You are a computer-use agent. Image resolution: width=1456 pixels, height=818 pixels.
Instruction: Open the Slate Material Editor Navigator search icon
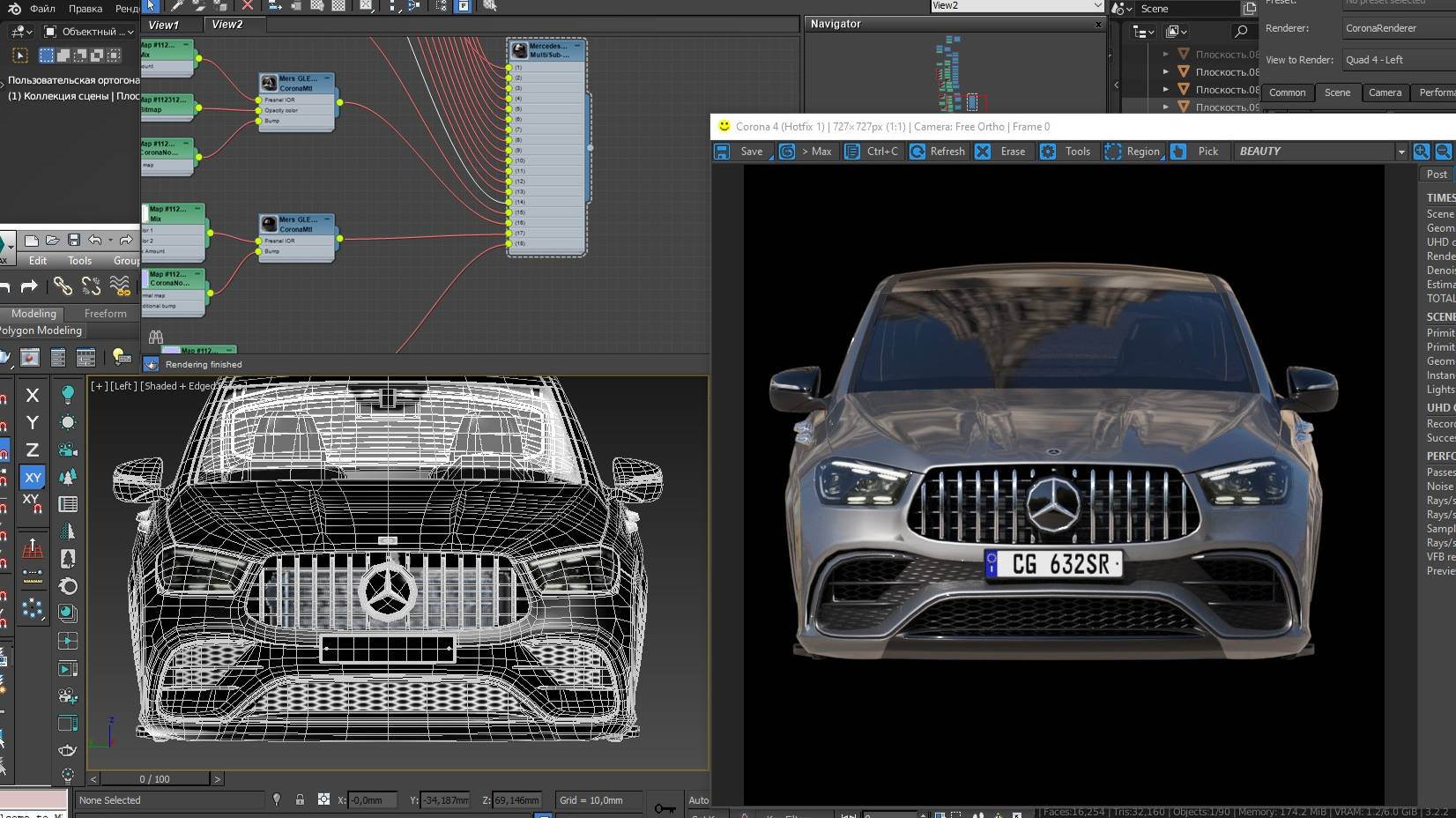click(x=1242, y=31)
